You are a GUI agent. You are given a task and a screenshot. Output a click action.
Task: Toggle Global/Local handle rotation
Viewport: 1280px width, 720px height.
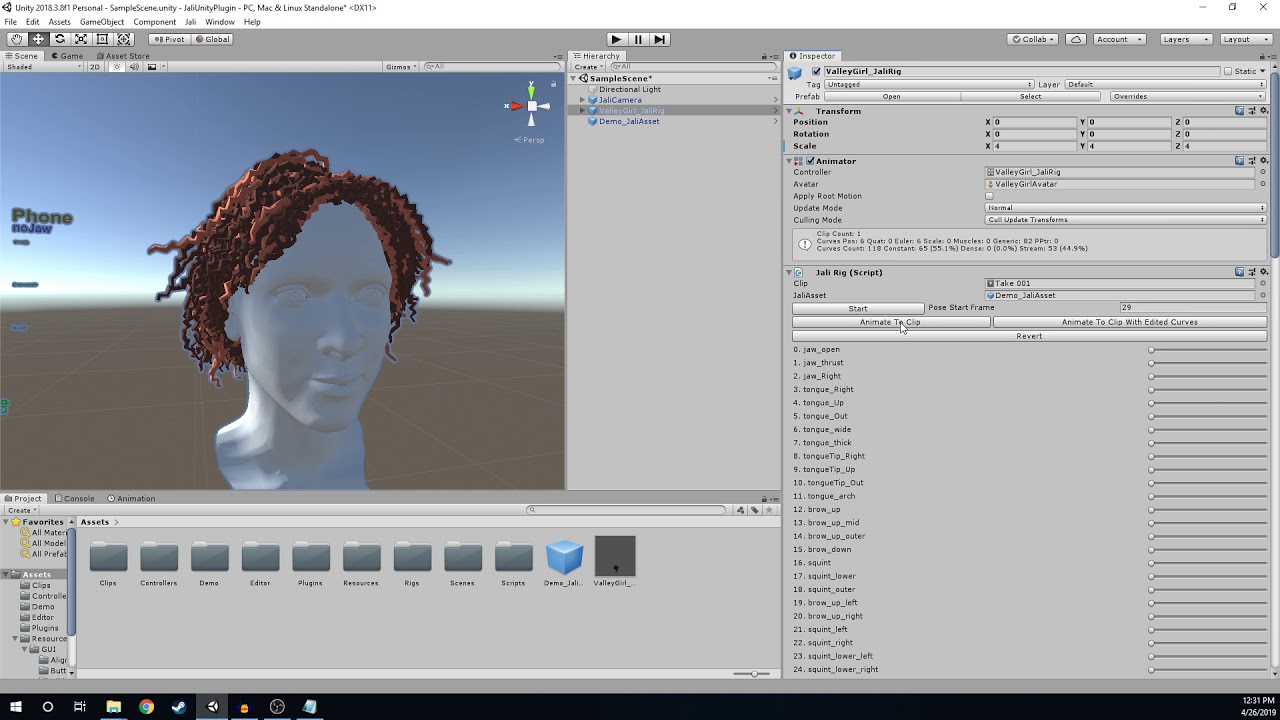[x=212, y=39]
